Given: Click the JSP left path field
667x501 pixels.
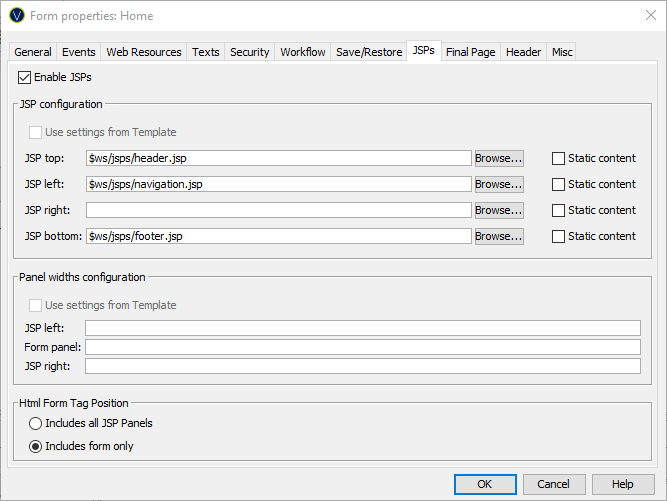Looking at the screenshot, I should (278, 184).
